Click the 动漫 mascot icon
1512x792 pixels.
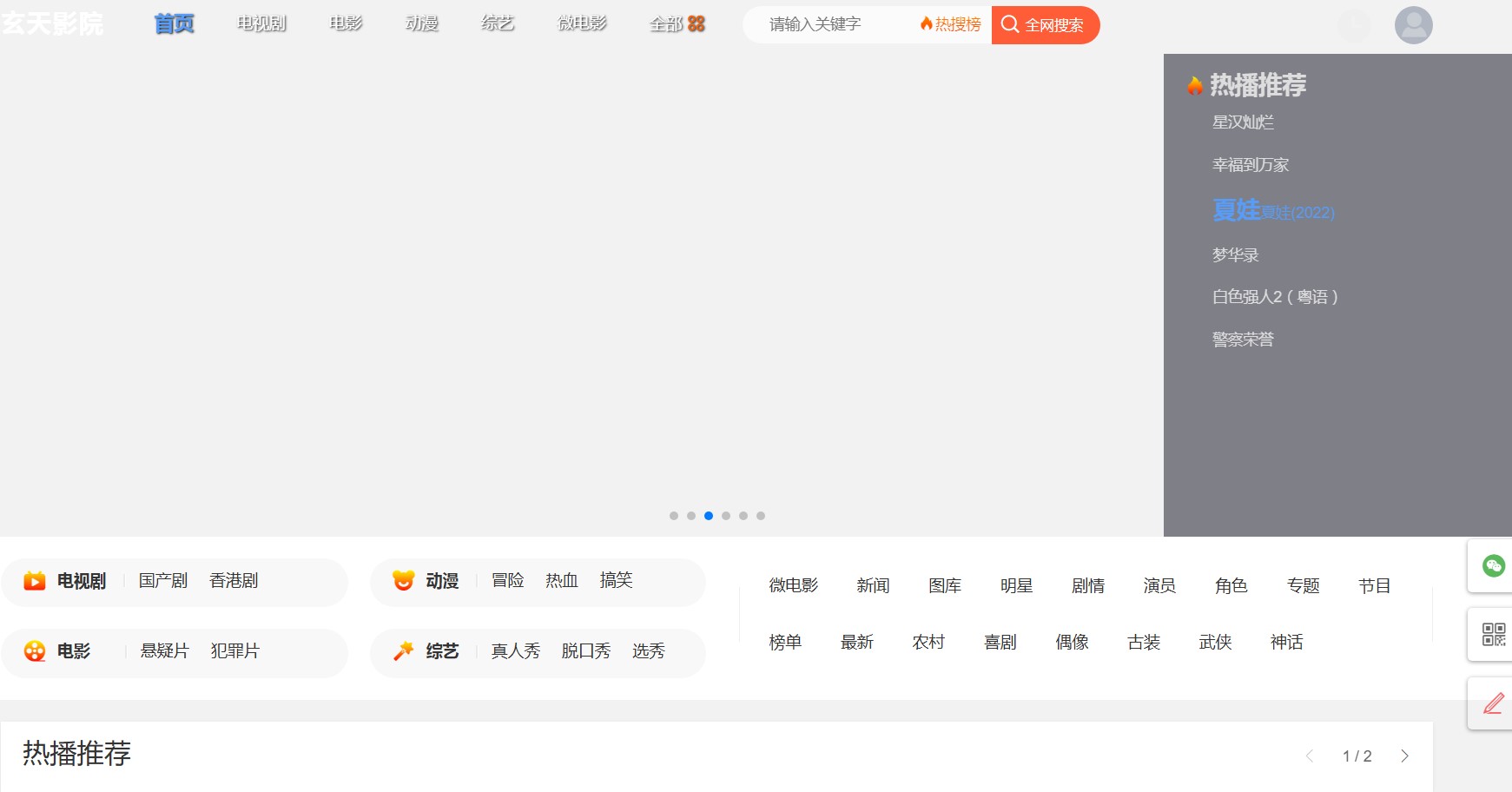click(403, 580)
